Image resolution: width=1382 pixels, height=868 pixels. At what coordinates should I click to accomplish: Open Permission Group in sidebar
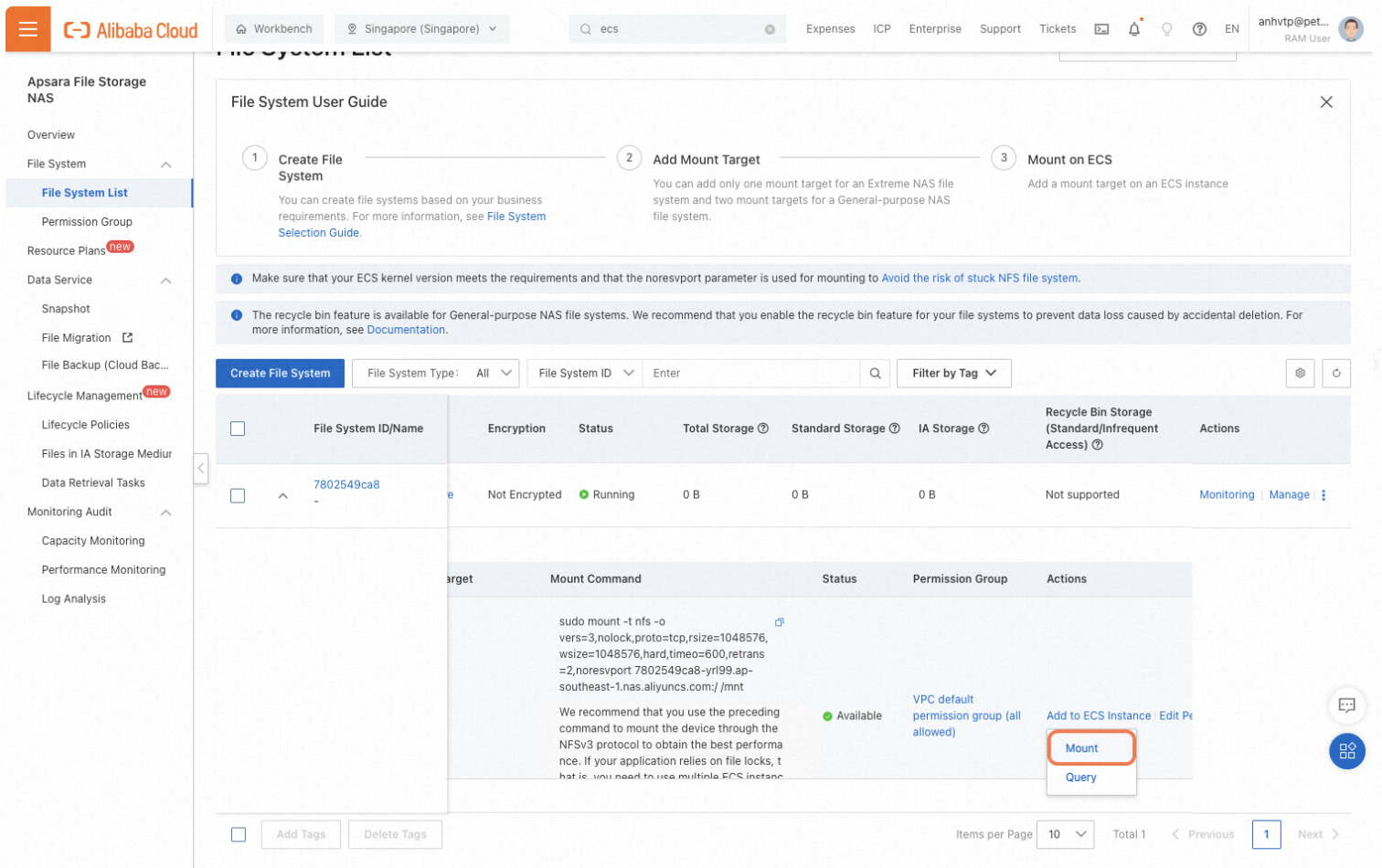[x=87, y=222]
